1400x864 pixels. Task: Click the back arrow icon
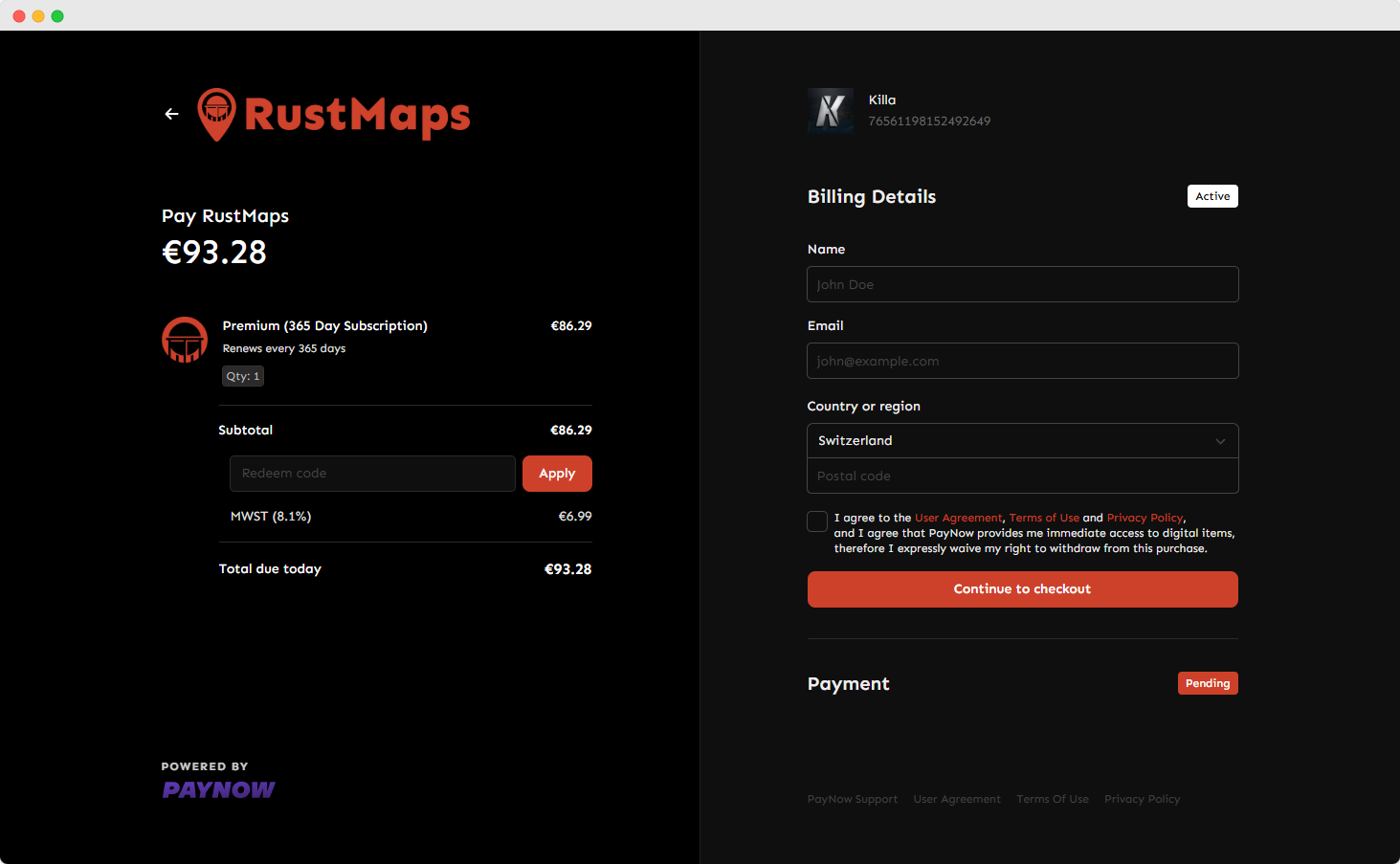click(172, 114)
